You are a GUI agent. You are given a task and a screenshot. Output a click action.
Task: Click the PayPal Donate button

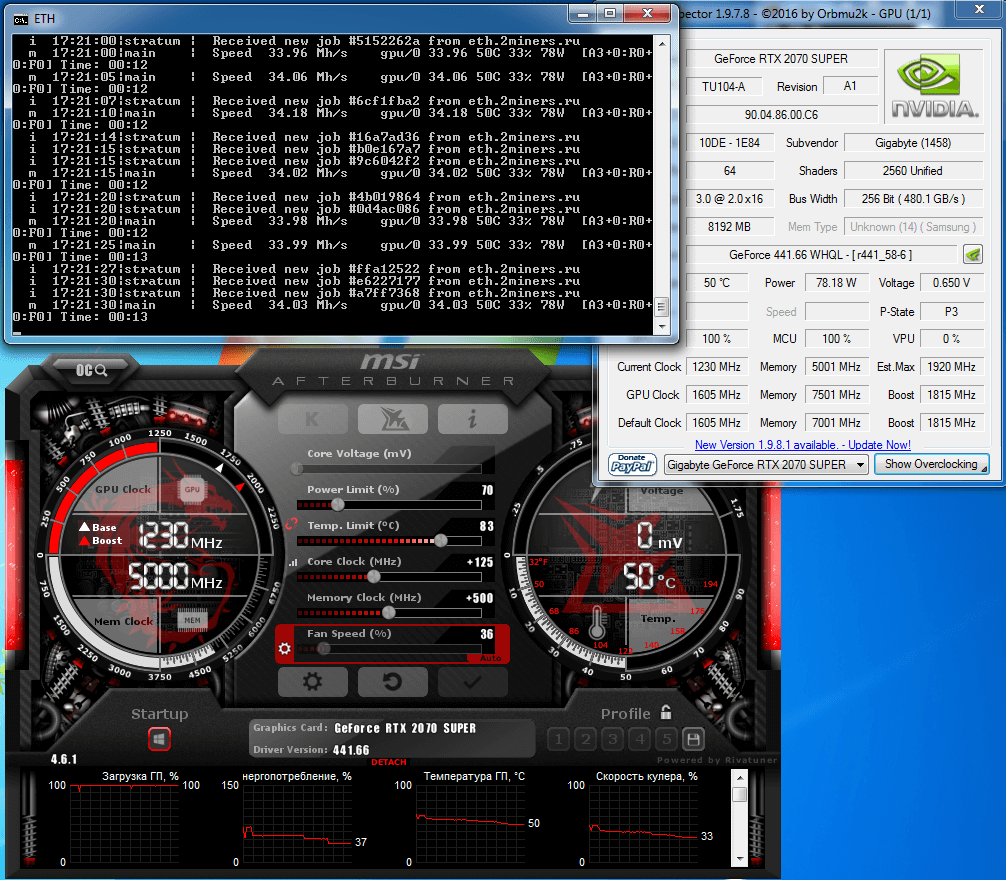(x=632, y=464)
